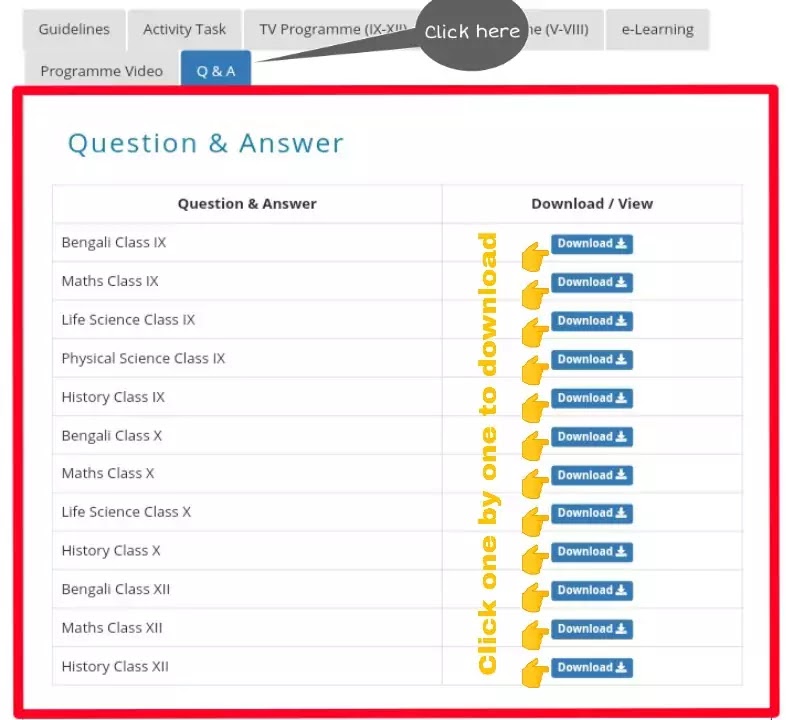Download Life Science Class X file
The height and width of the screenshot is (720, 795).
(x=592, y=513)
